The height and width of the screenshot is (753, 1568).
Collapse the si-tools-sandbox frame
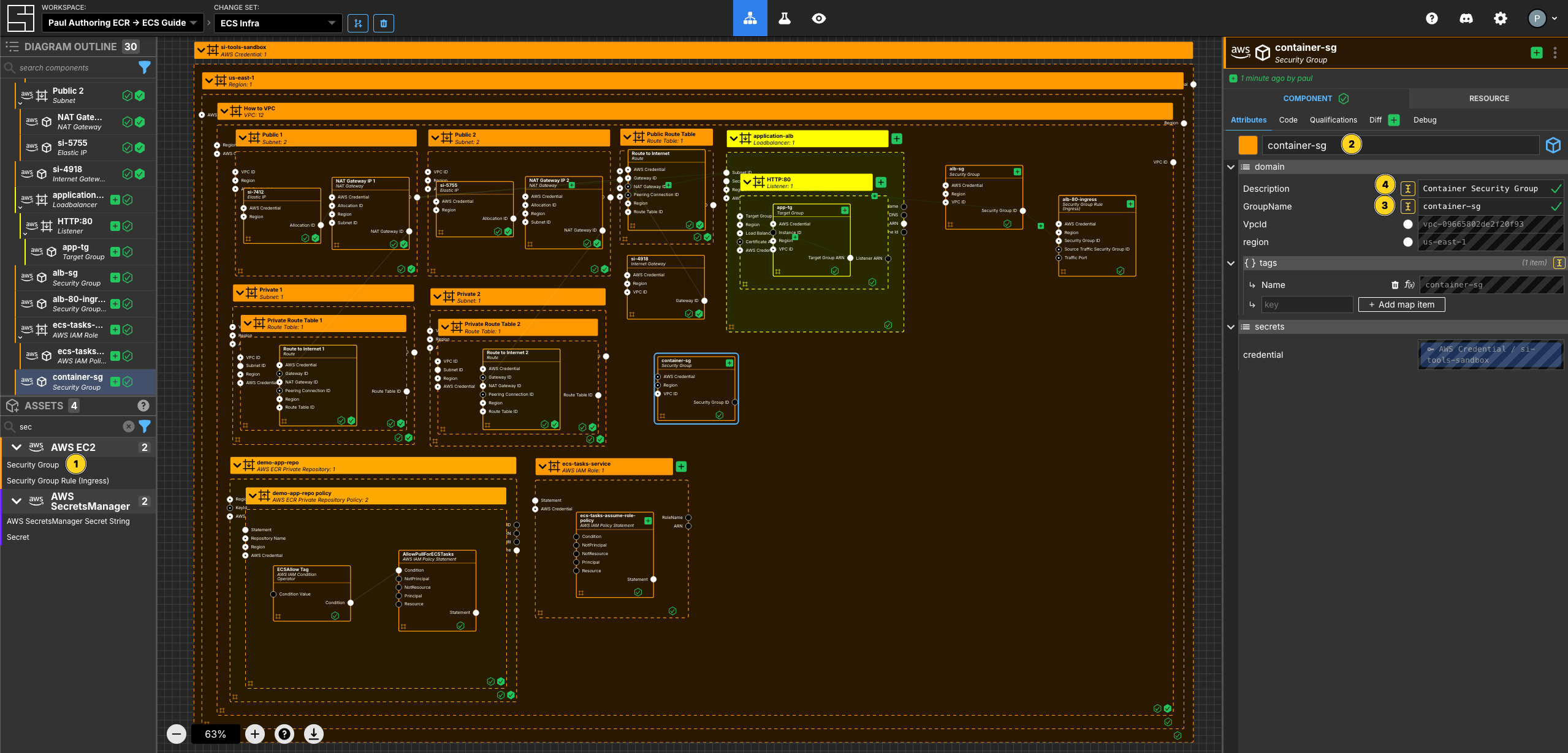201,50
